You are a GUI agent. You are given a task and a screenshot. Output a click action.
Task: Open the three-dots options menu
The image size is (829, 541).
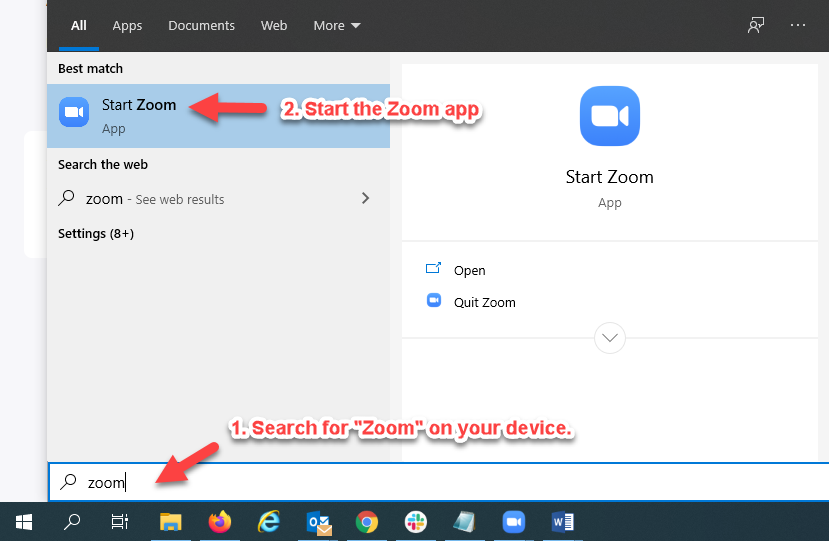[x=798, y=25]
